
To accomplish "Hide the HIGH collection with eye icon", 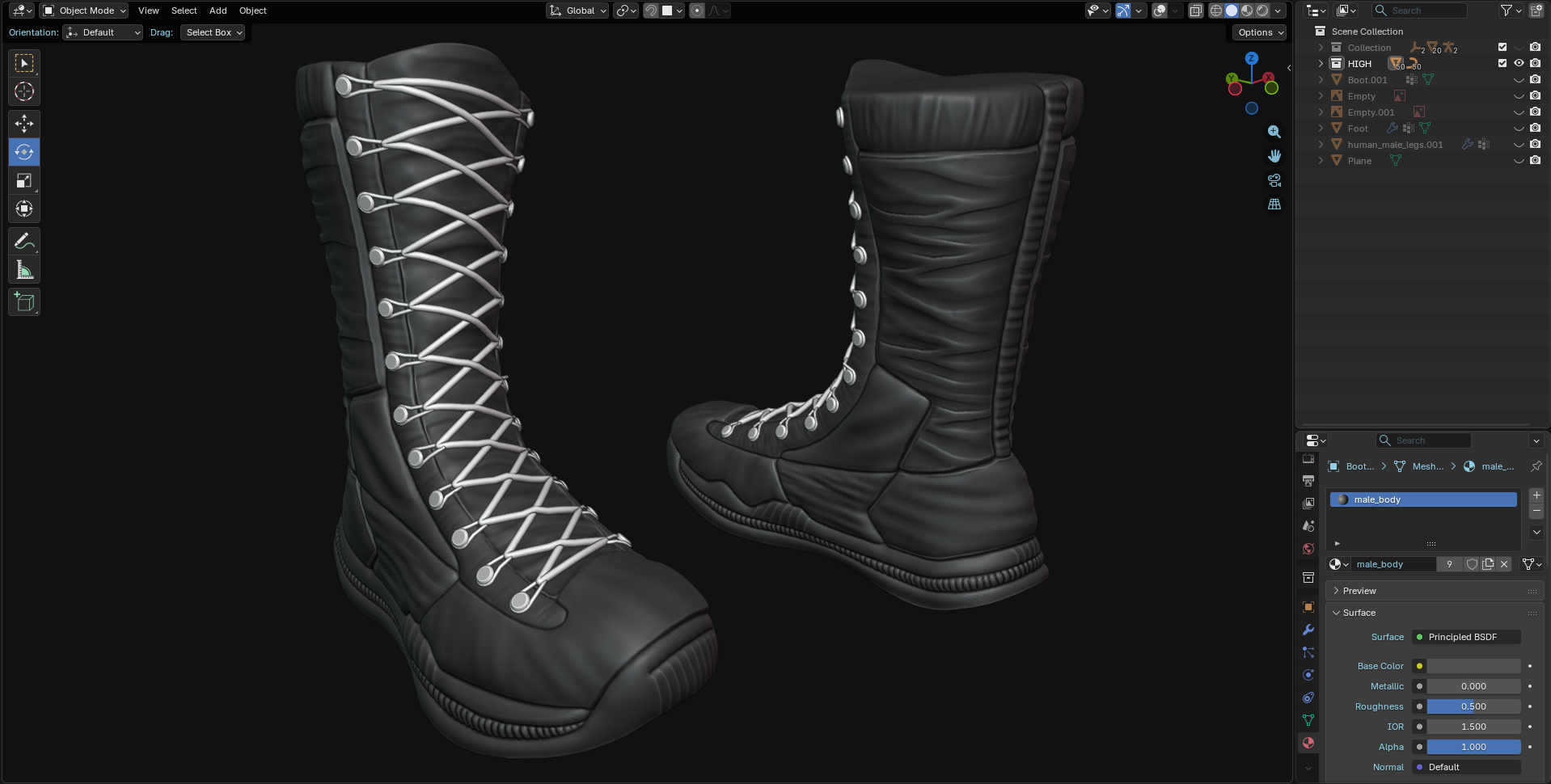I will pos(1519,63).
